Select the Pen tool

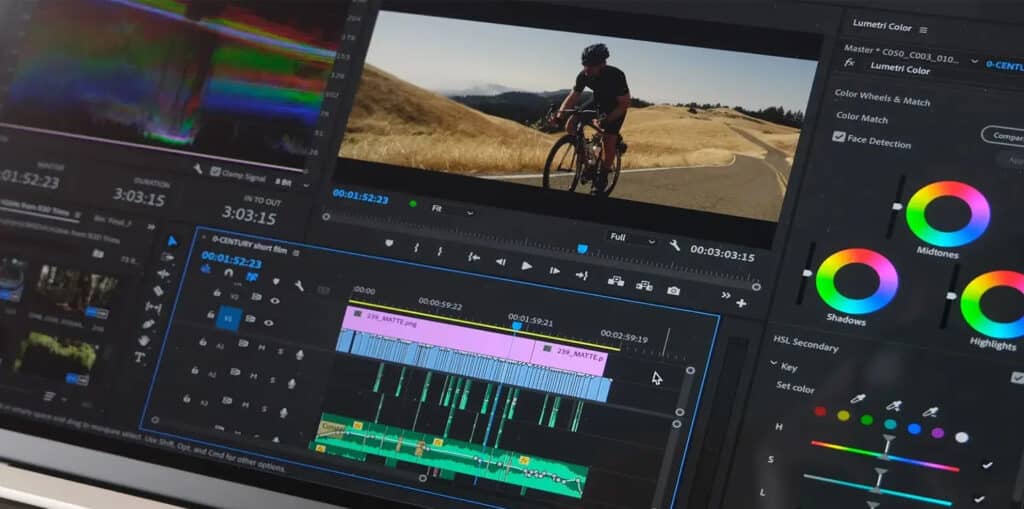[149, 323]
